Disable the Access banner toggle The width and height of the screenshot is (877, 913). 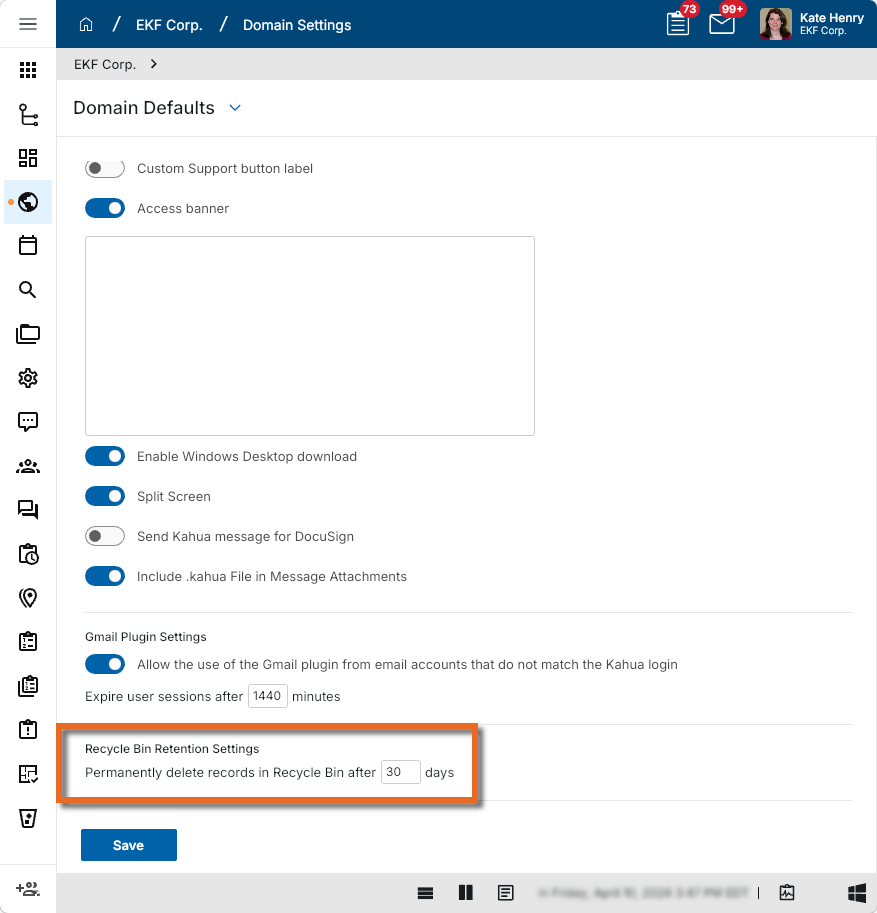tap(105, 209)
